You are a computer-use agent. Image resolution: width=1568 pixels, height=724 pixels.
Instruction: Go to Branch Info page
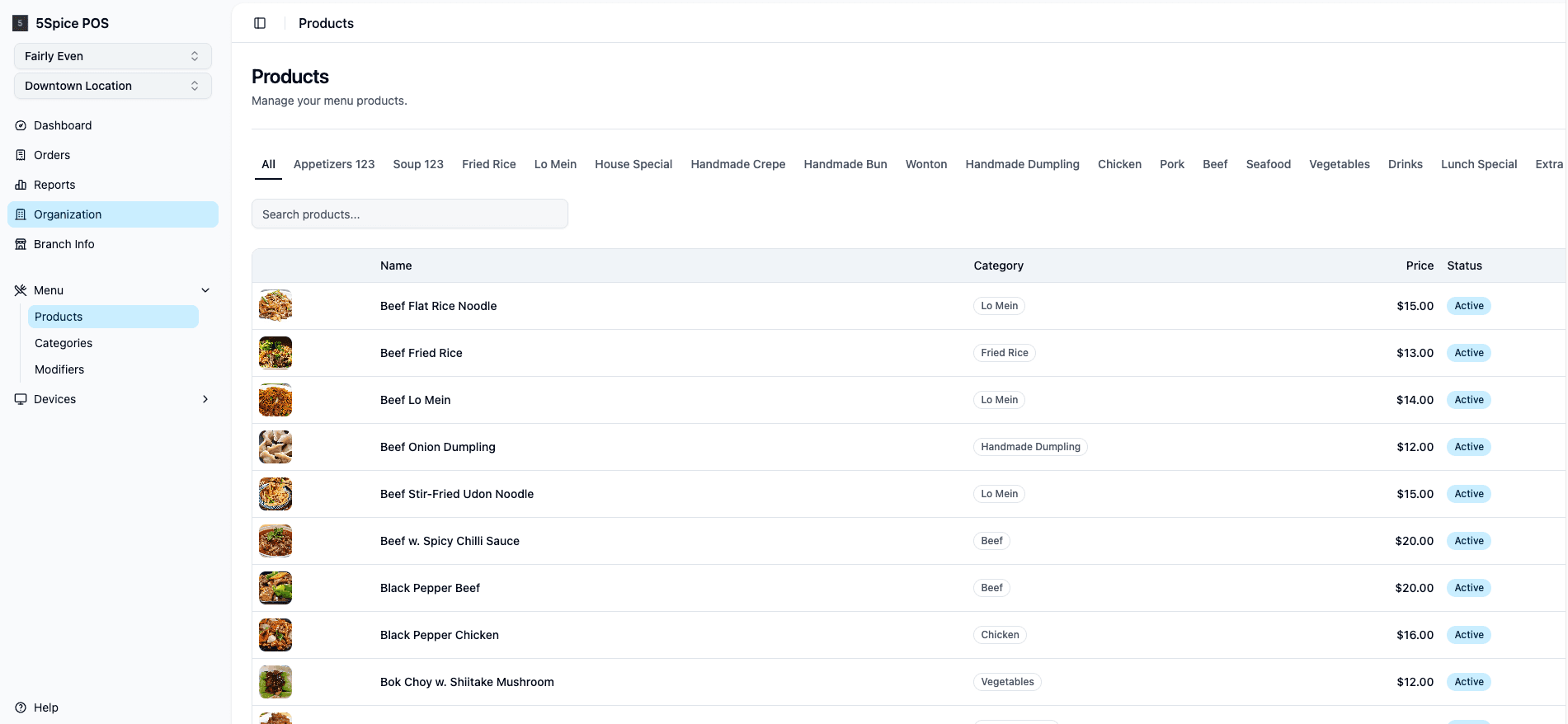point(113,244)
